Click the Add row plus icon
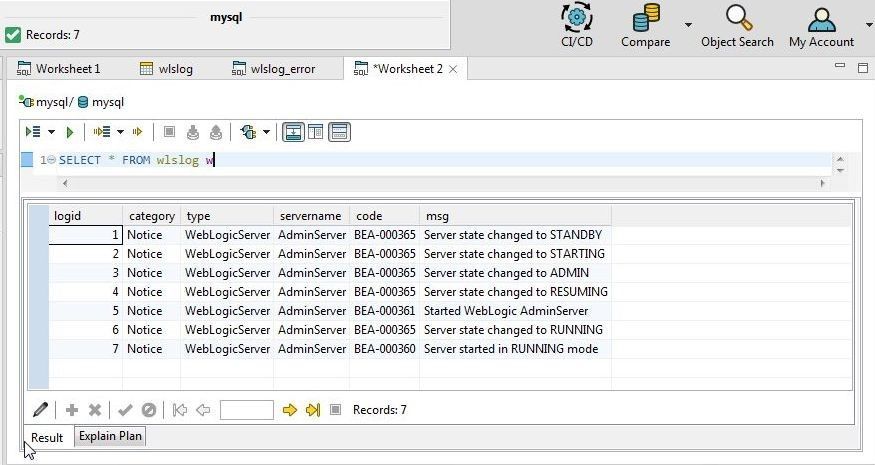 (71, 410)
